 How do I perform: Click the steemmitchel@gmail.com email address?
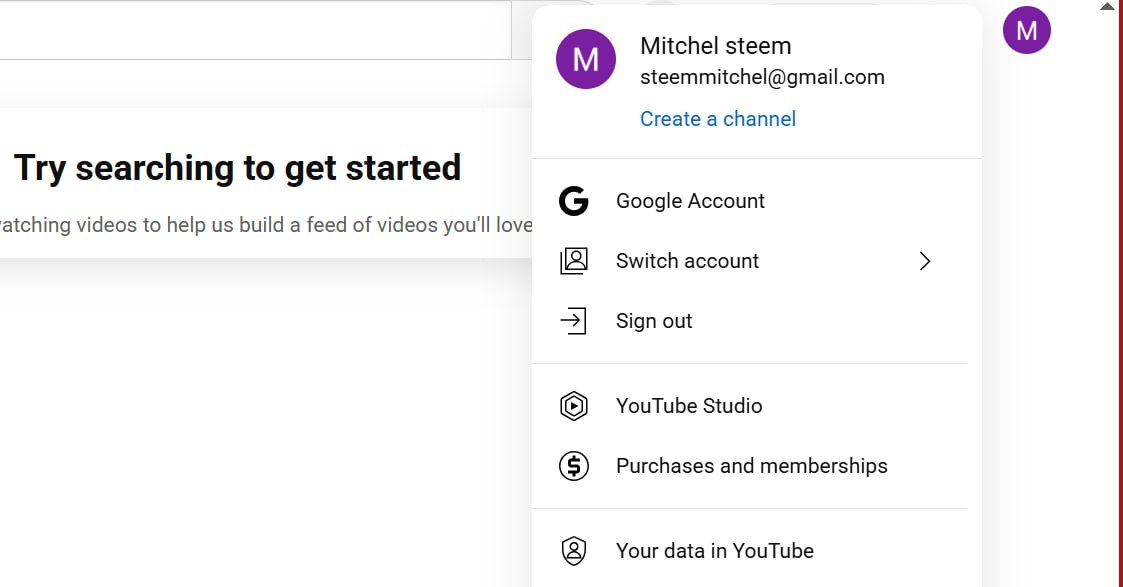(762, 77)
